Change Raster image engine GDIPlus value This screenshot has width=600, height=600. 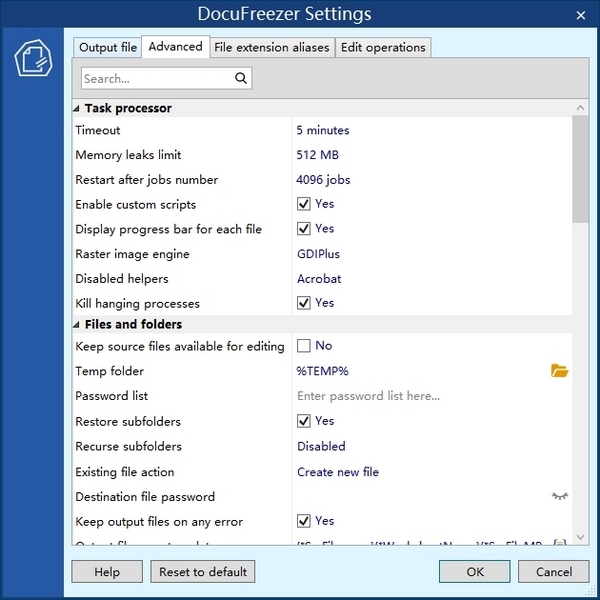click(x=318, y=254)
